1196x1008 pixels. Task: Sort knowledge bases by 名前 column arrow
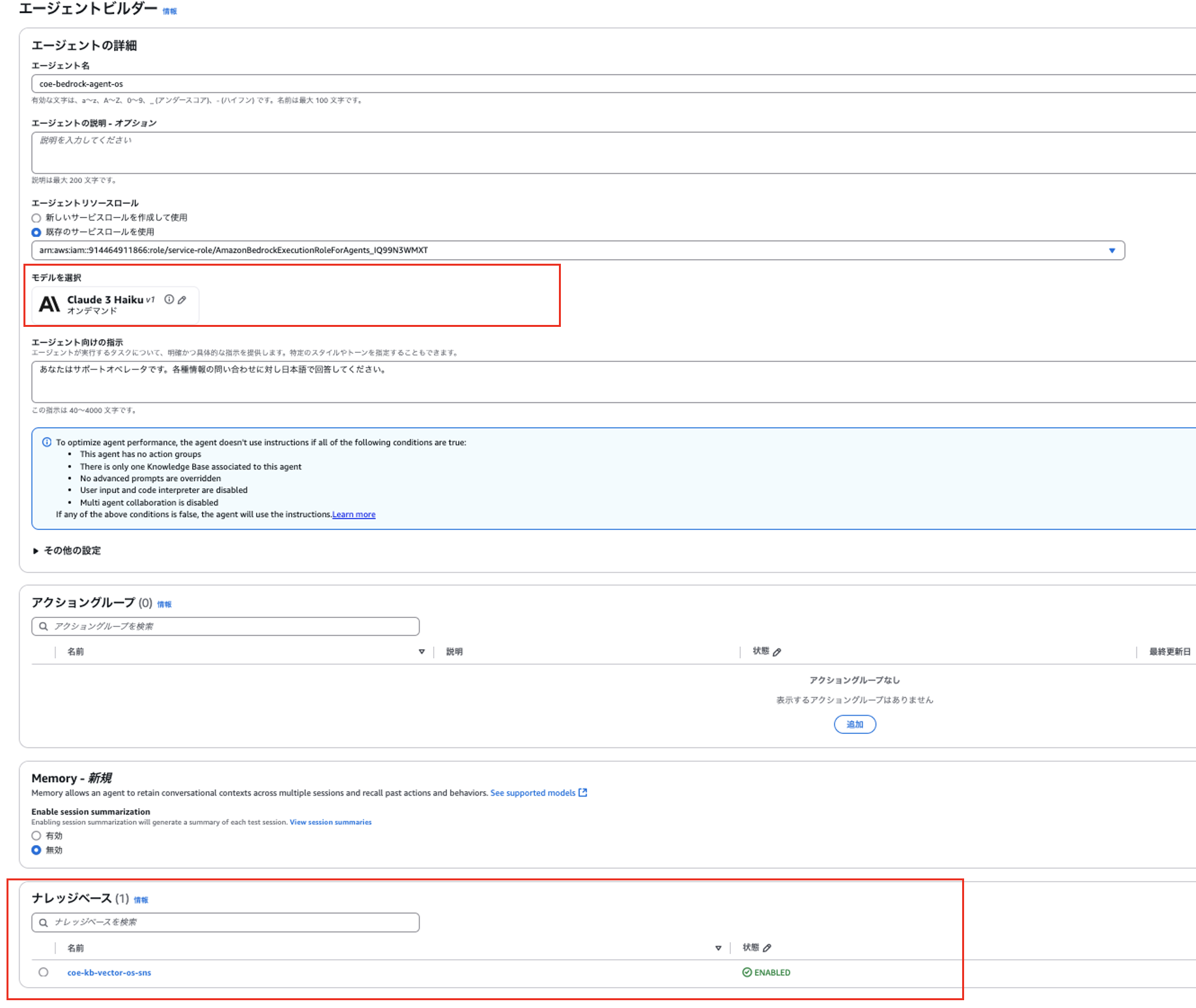718,948
